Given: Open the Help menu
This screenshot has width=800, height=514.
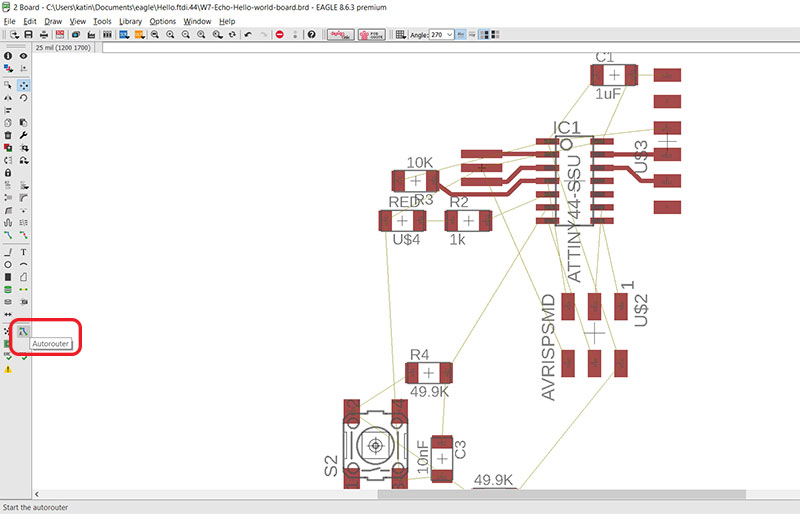Looking at the screenshot, I should click(x=227, y=21).
